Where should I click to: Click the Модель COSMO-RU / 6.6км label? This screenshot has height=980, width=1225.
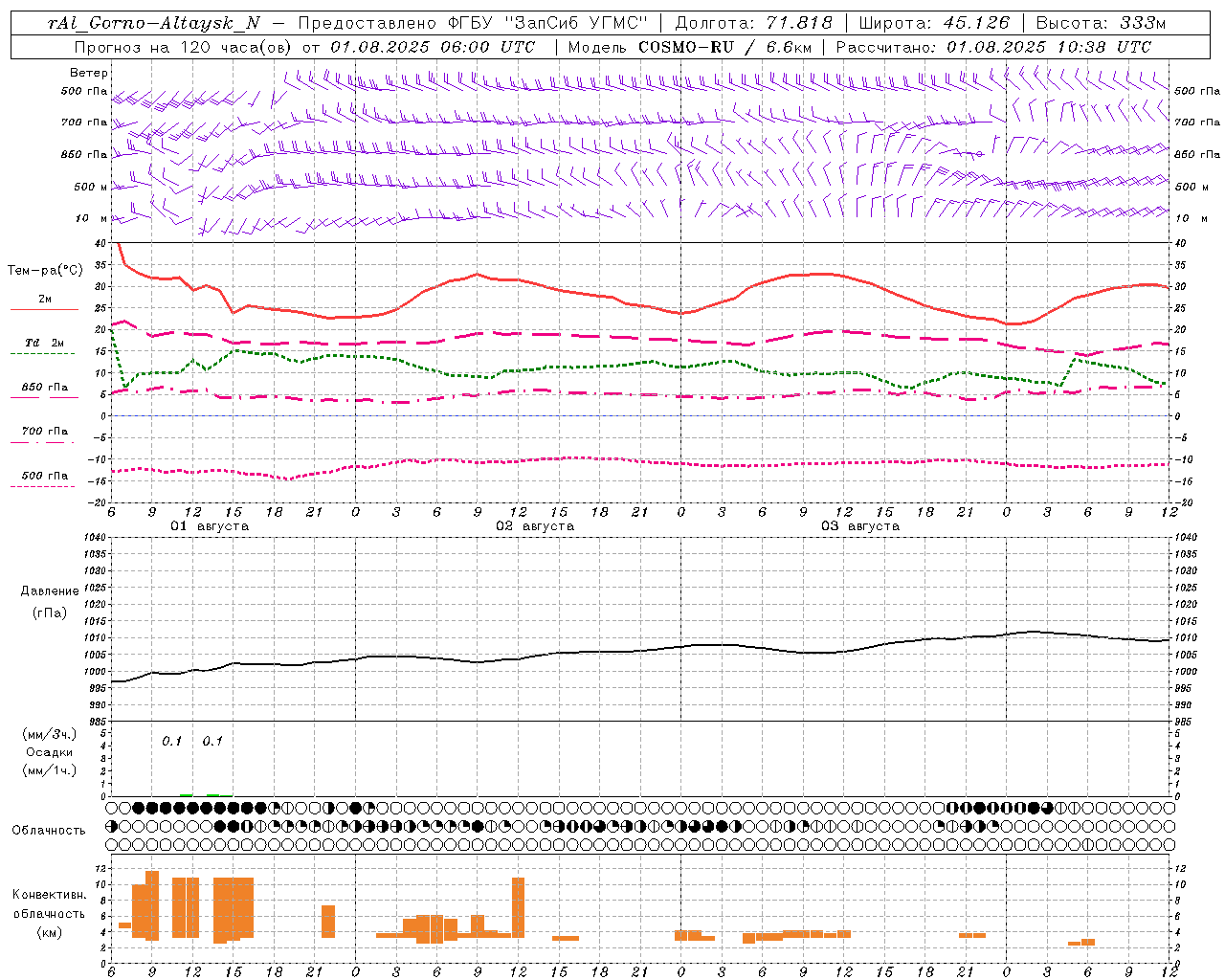(x=690, y=47)
